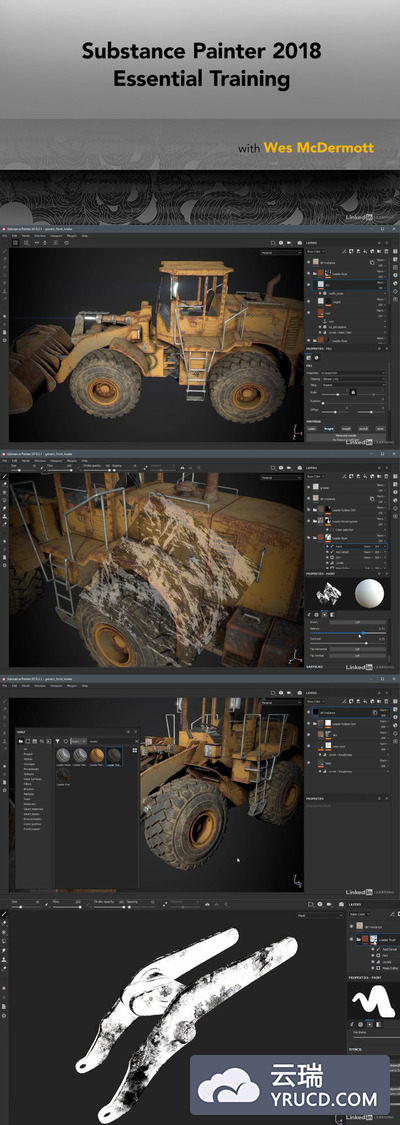The height and width of the screenshot is (1125, 400).
Task: Adjust the Flow slider in the mask-view screenshot
Action: [67, 907]
